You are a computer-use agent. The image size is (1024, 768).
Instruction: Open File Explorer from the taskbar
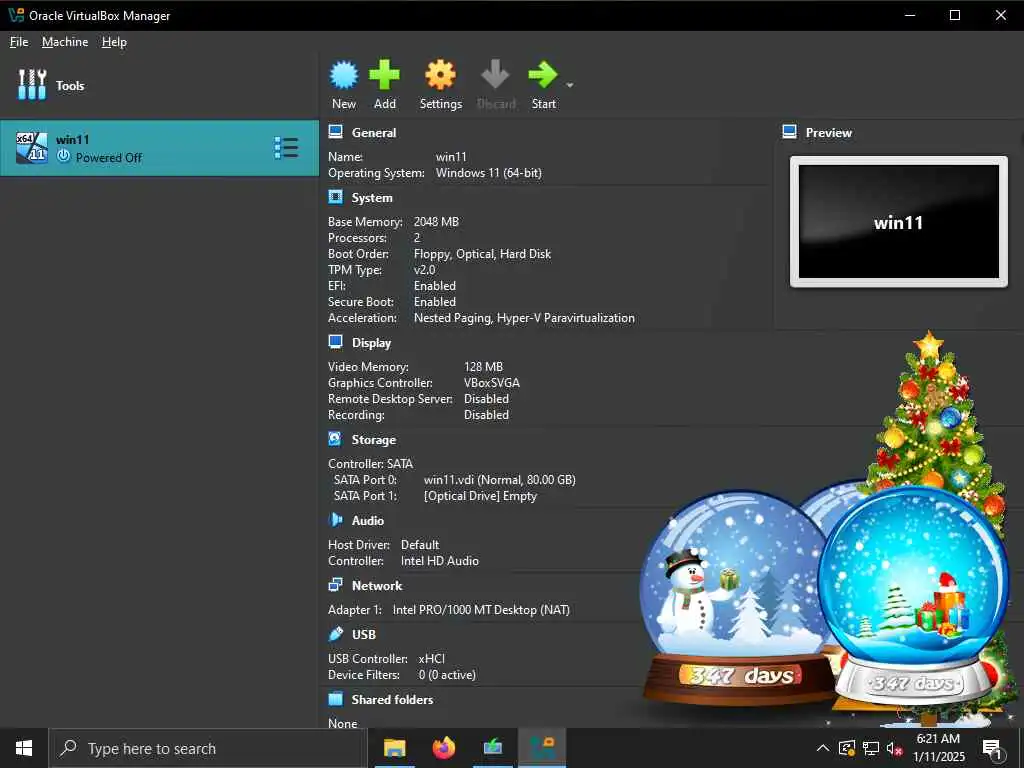[394, 748]
